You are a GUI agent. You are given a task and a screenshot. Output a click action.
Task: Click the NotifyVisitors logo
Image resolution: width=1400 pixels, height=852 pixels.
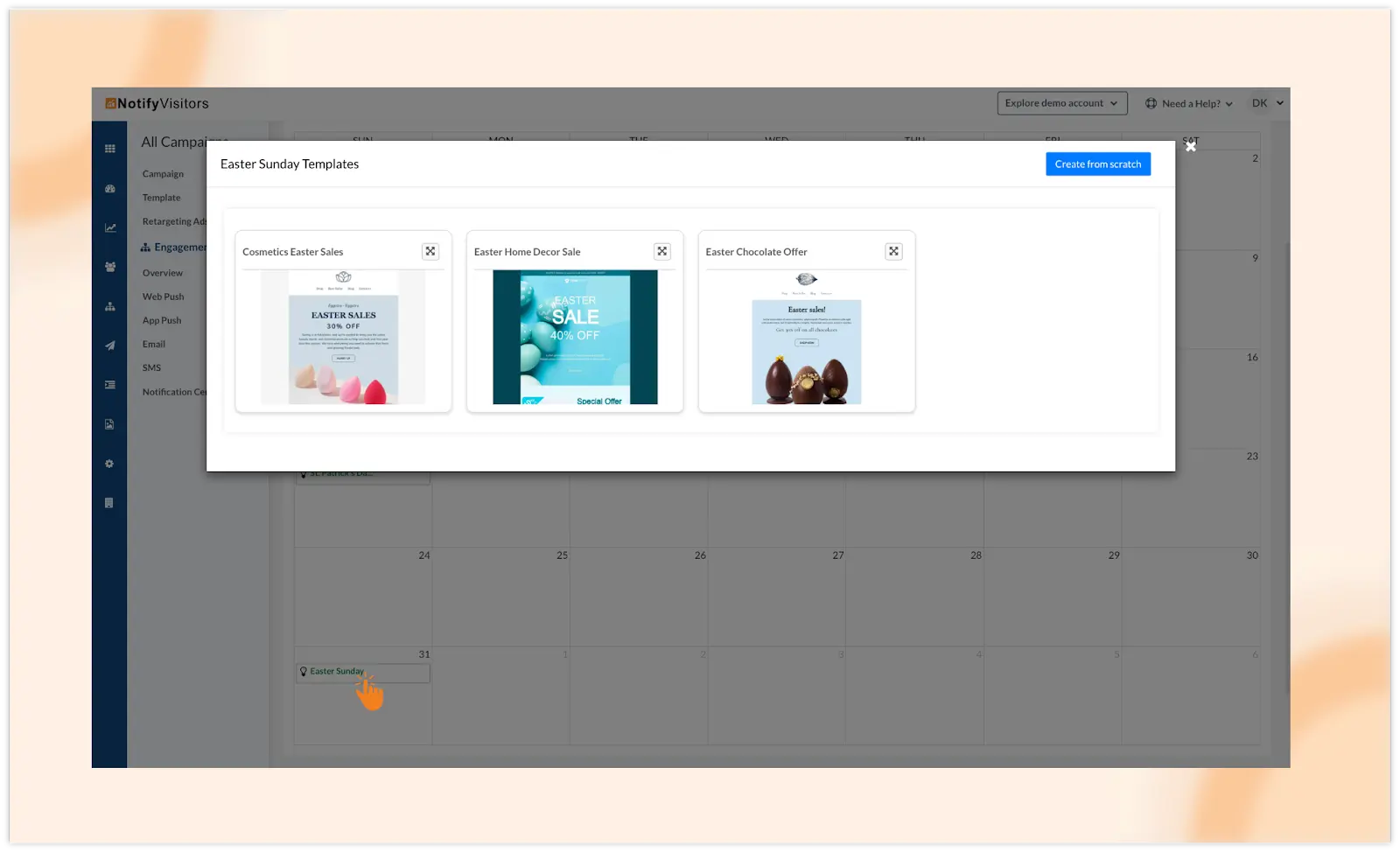157,103
